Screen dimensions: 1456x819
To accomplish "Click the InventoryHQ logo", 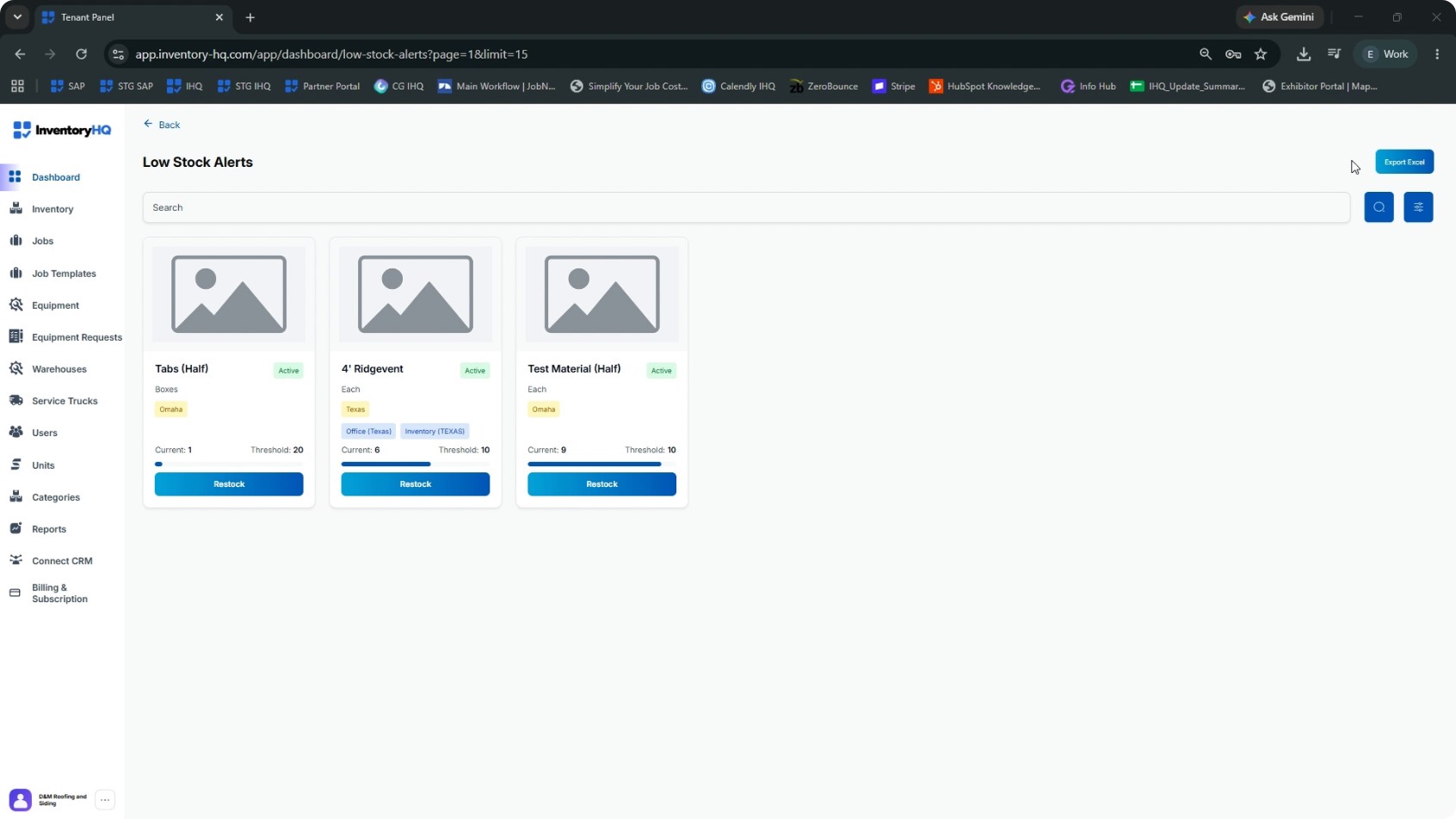I will (62, 130).
